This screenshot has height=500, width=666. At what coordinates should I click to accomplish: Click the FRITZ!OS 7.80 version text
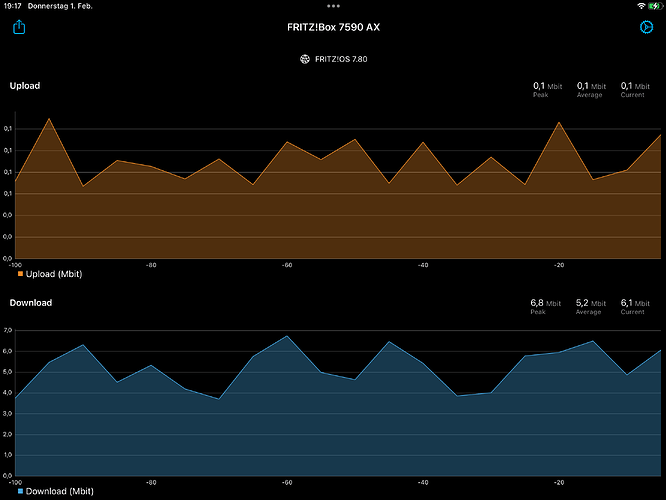point(341,59)
